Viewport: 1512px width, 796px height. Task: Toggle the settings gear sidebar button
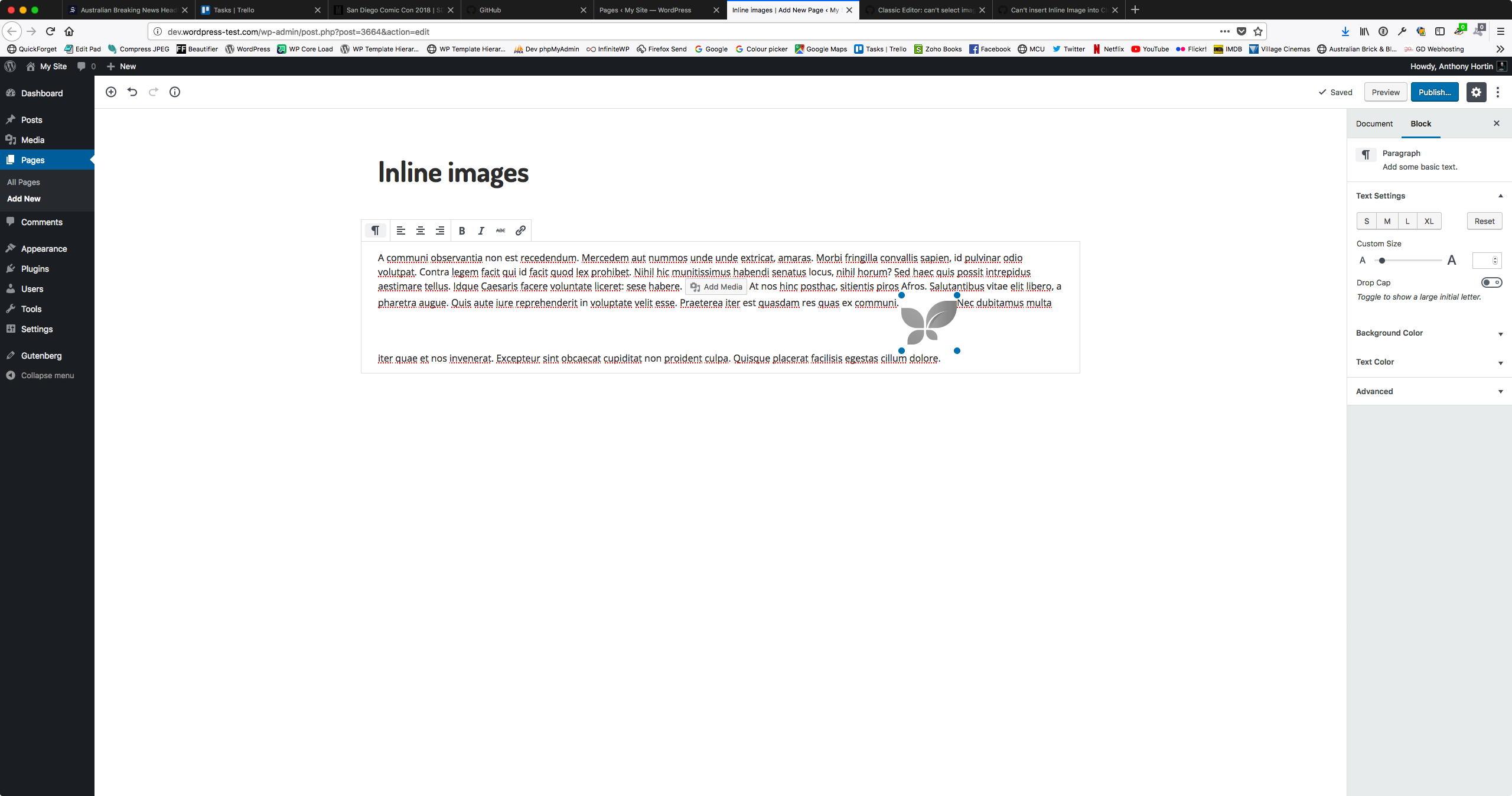(x=1476, y=92)
